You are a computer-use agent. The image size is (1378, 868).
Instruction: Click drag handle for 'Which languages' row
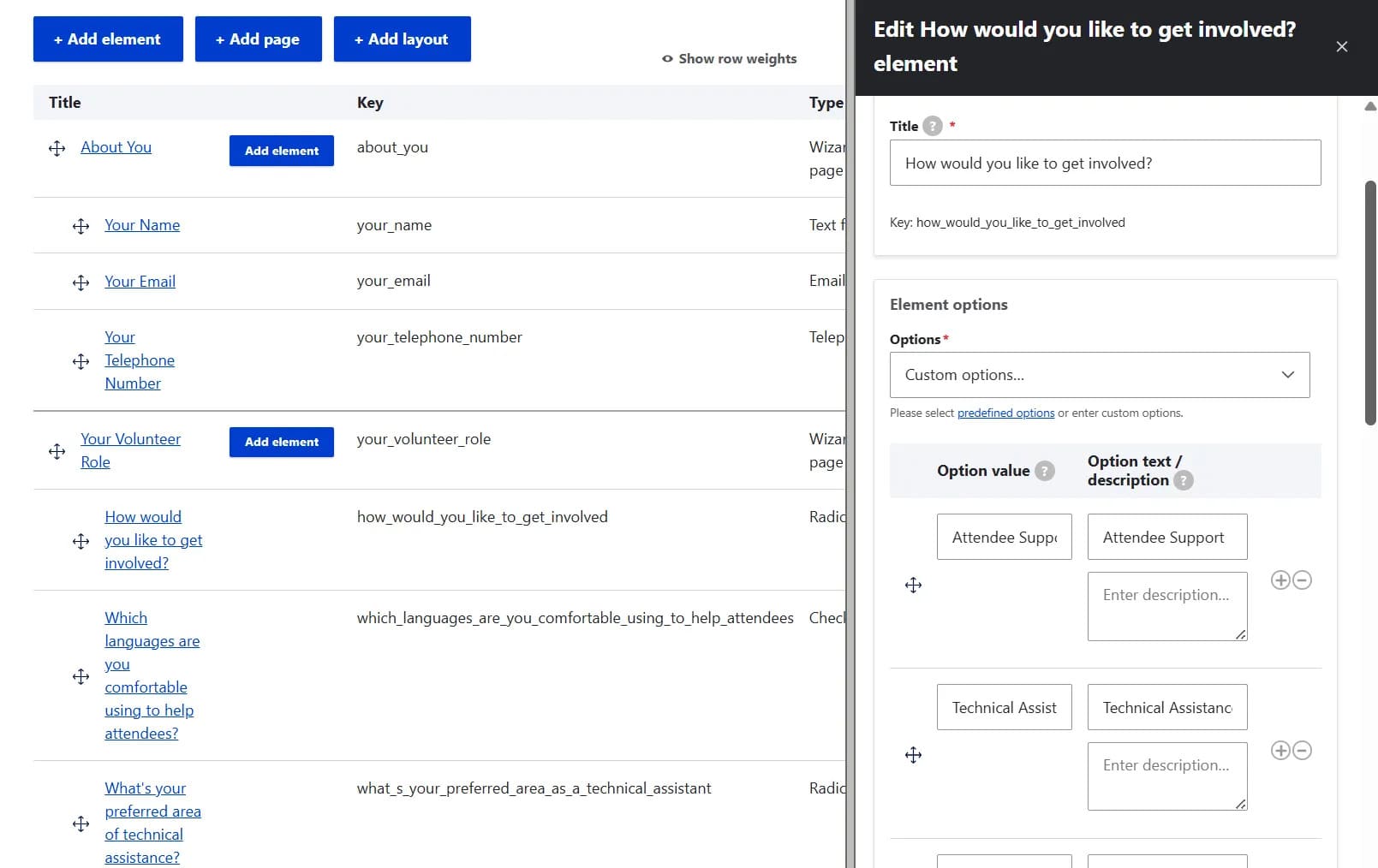point(81,676)
